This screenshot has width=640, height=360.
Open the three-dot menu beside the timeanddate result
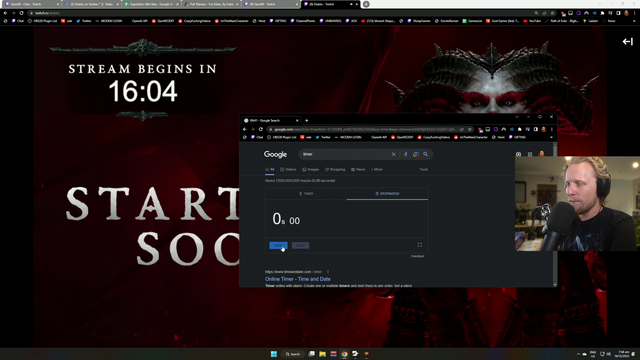[x=328, y=272]
